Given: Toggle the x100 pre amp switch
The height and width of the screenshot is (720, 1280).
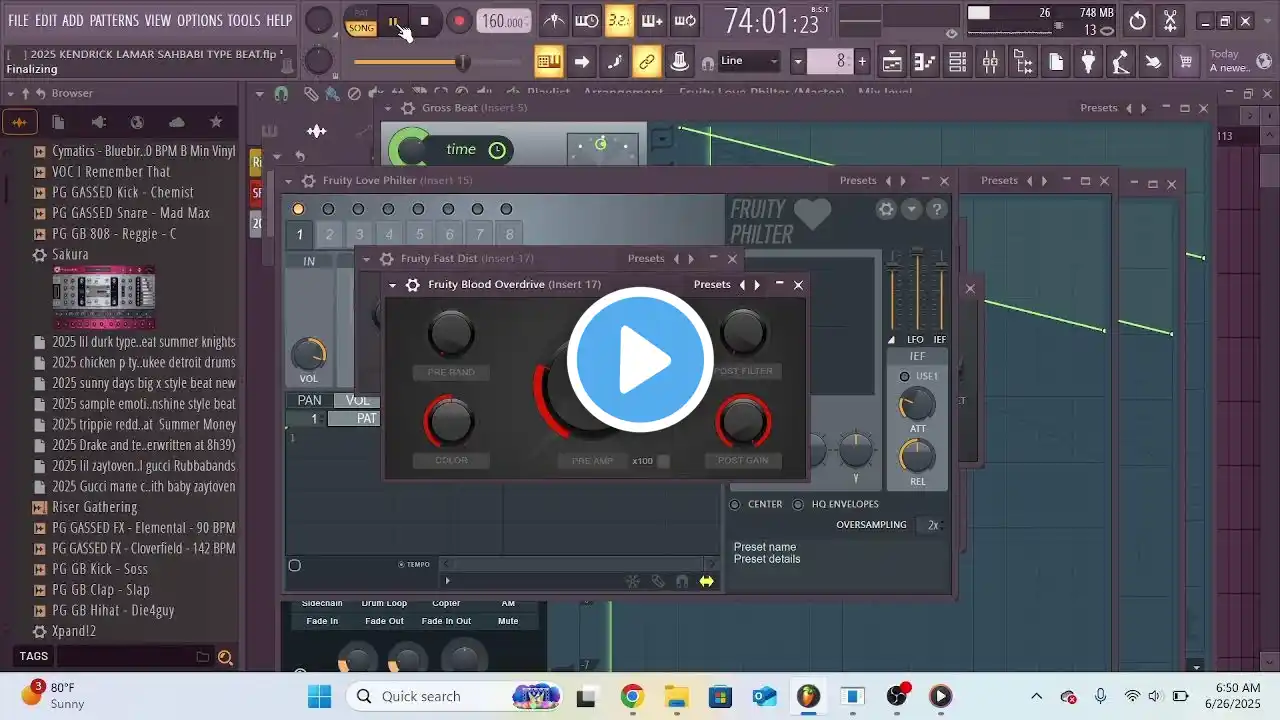Looking at the screenshot, I should (x=663, y=461).
